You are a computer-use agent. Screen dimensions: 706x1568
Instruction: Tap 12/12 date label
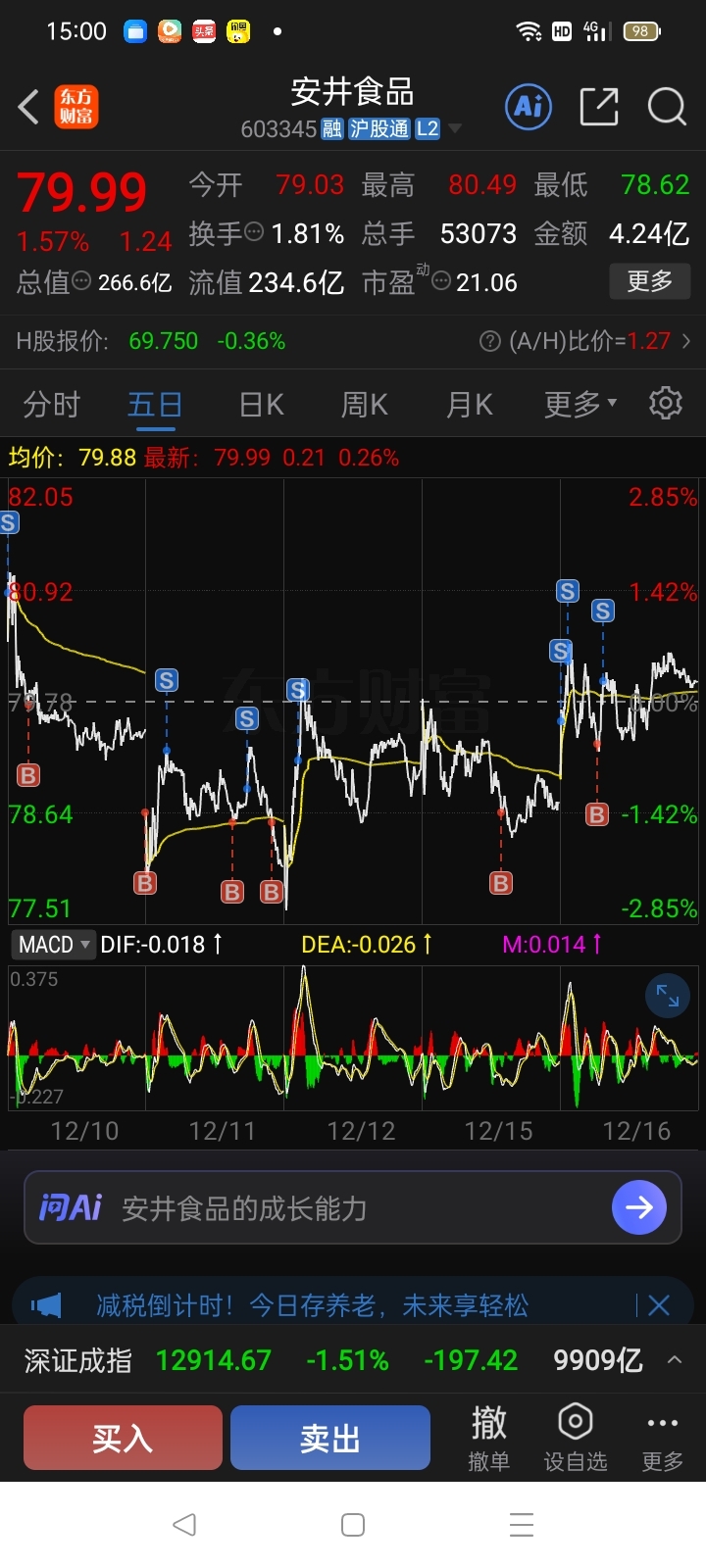click(361, 1131)
